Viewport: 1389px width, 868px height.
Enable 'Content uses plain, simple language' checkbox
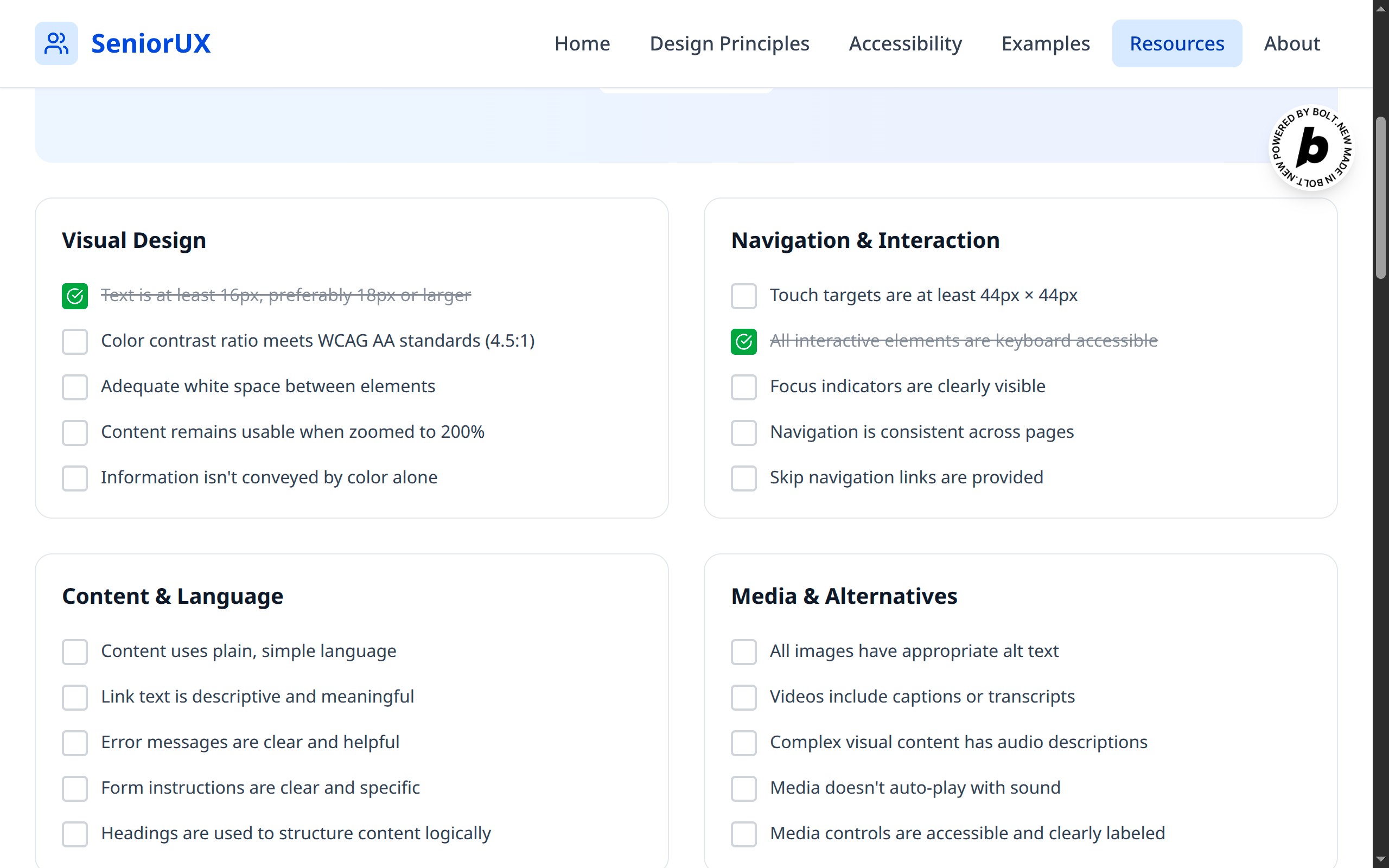75,652
